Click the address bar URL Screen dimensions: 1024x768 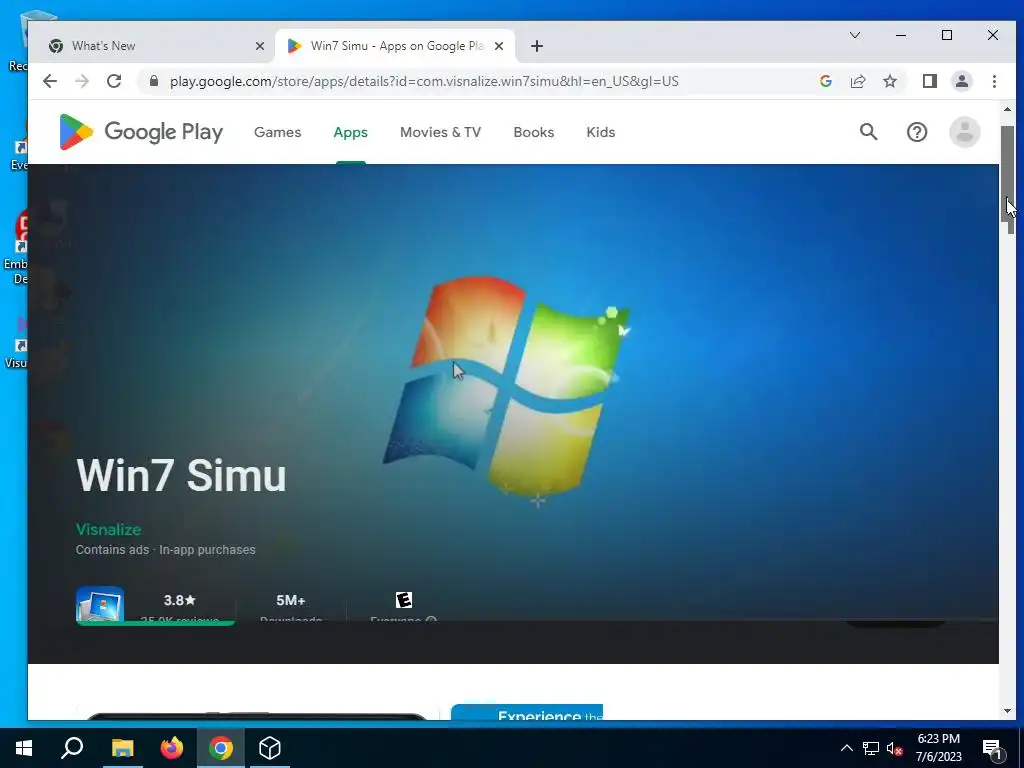[424, 81]
